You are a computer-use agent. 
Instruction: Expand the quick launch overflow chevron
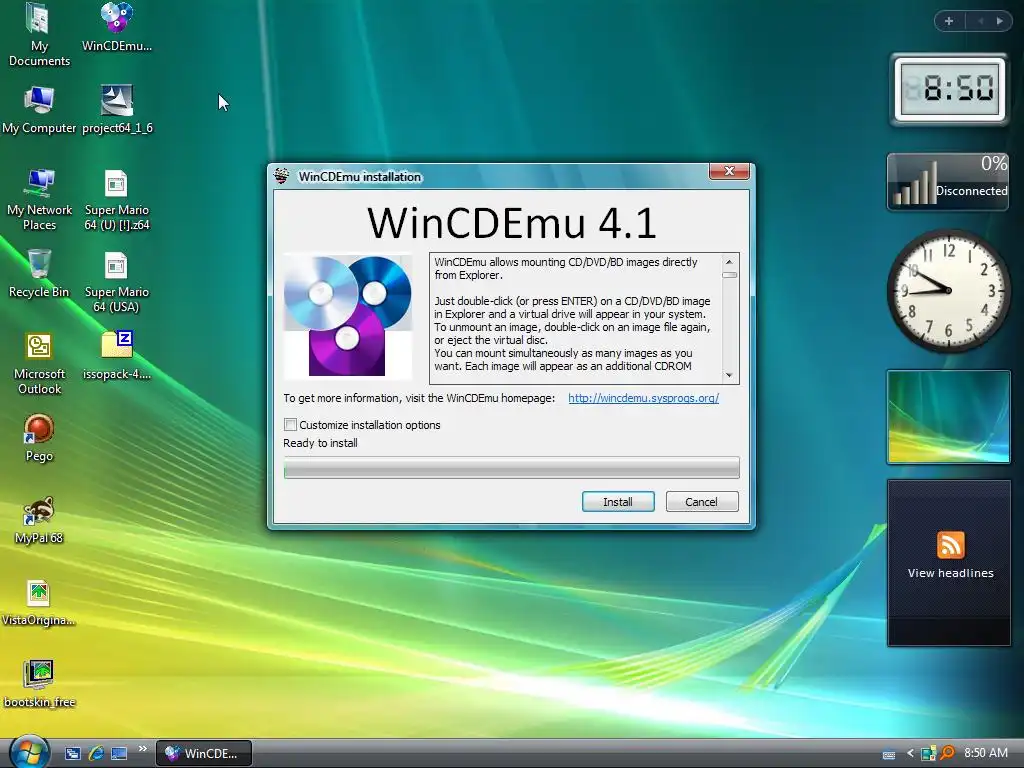[x=142, y=749]
